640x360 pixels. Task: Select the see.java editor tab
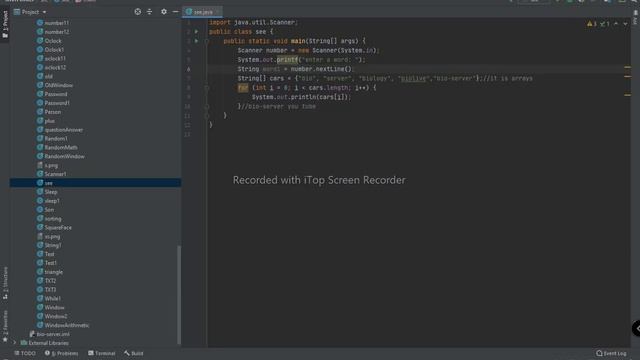coord(202,12)
